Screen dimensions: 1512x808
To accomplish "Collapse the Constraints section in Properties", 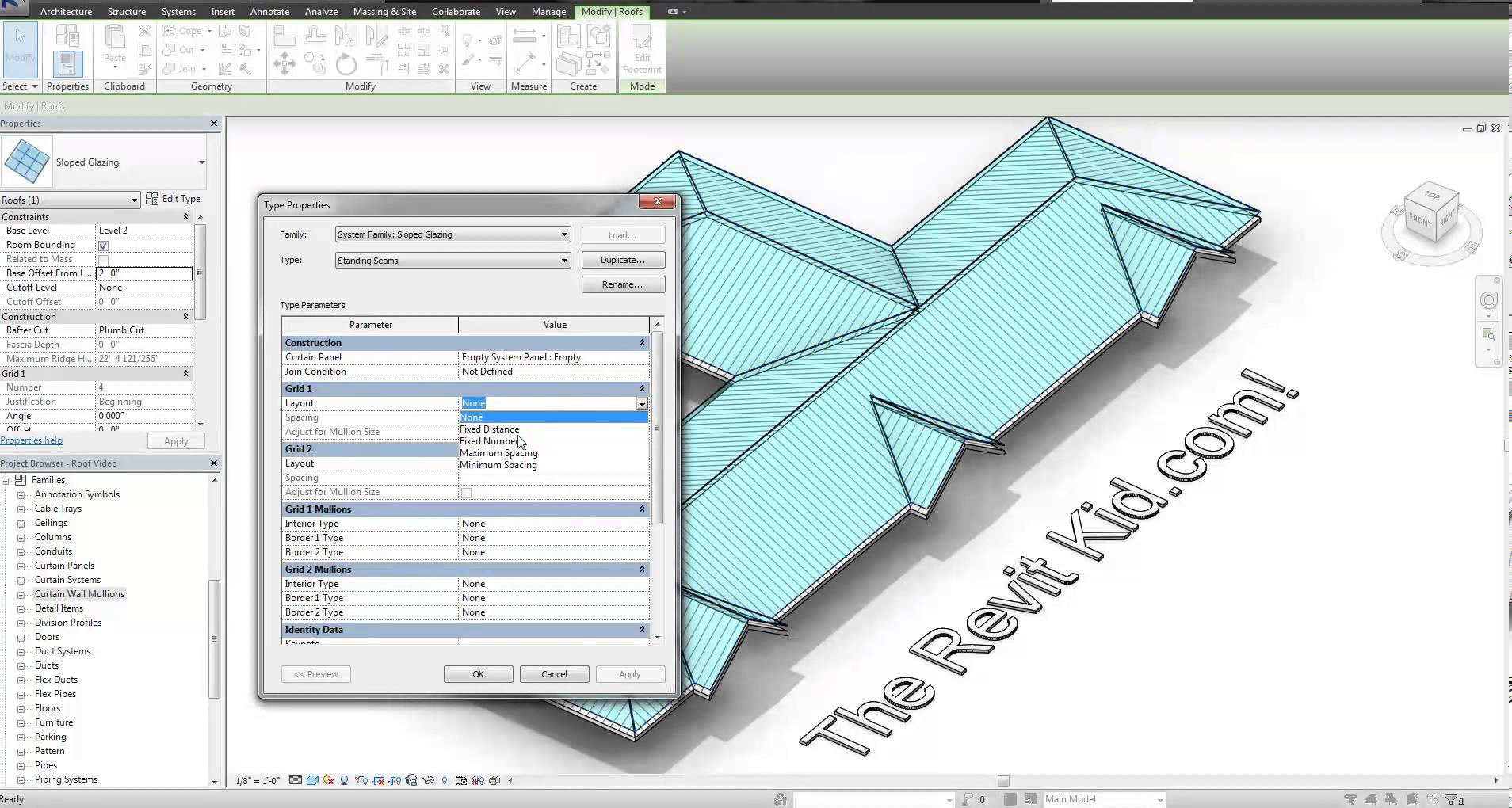I will coord(186,217).
